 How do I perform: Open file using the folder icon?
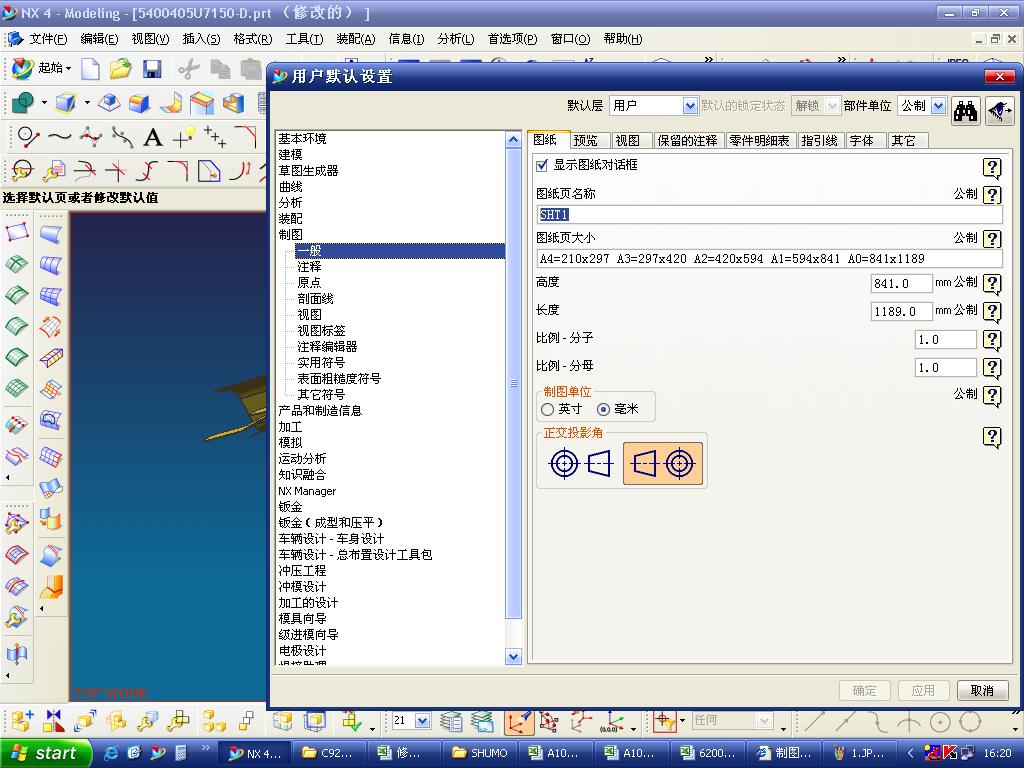click(121, 69)
